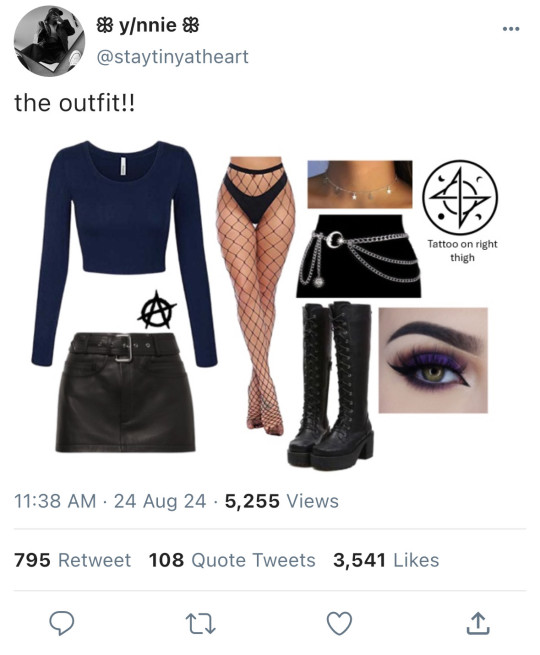540x655 pixels.
Task: Tap the anarchy symbol icon
Action: click(157, 310)
